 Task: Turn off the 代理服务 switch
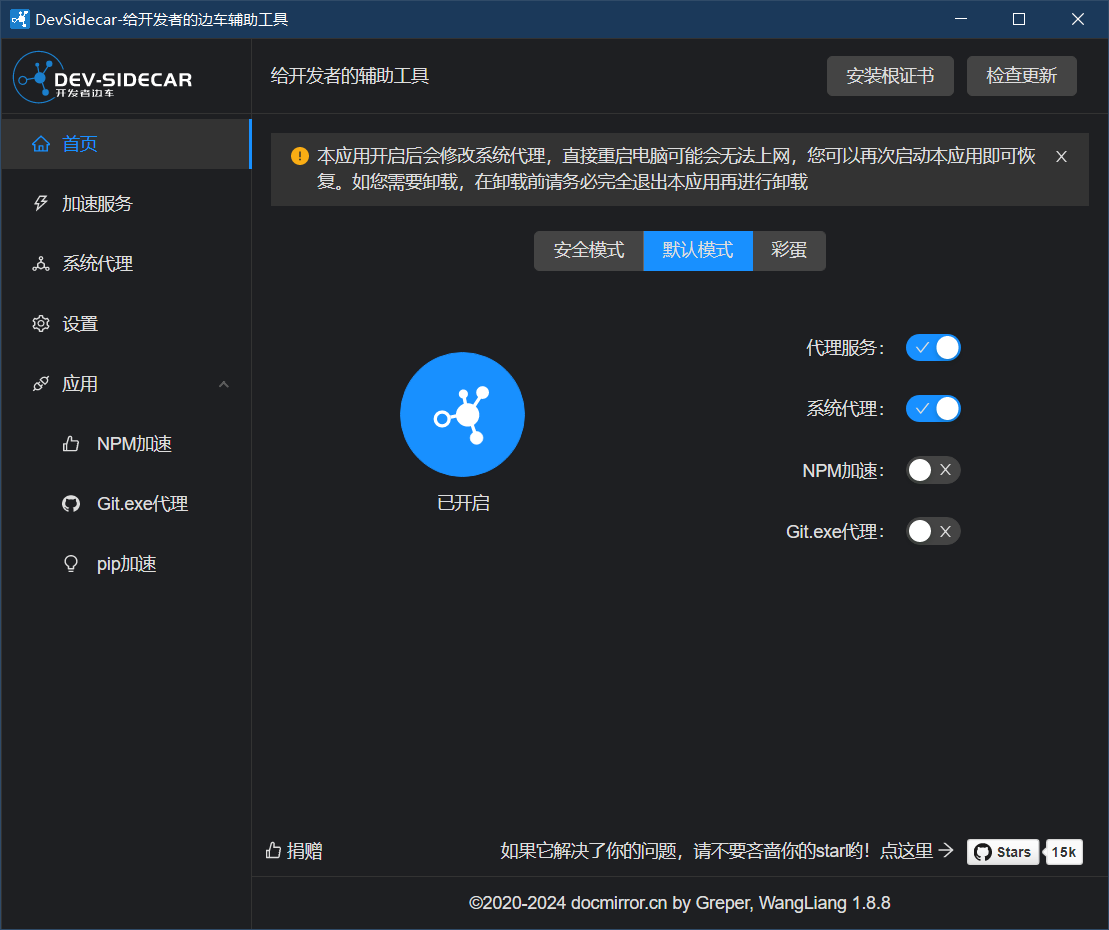coord(932,348)
